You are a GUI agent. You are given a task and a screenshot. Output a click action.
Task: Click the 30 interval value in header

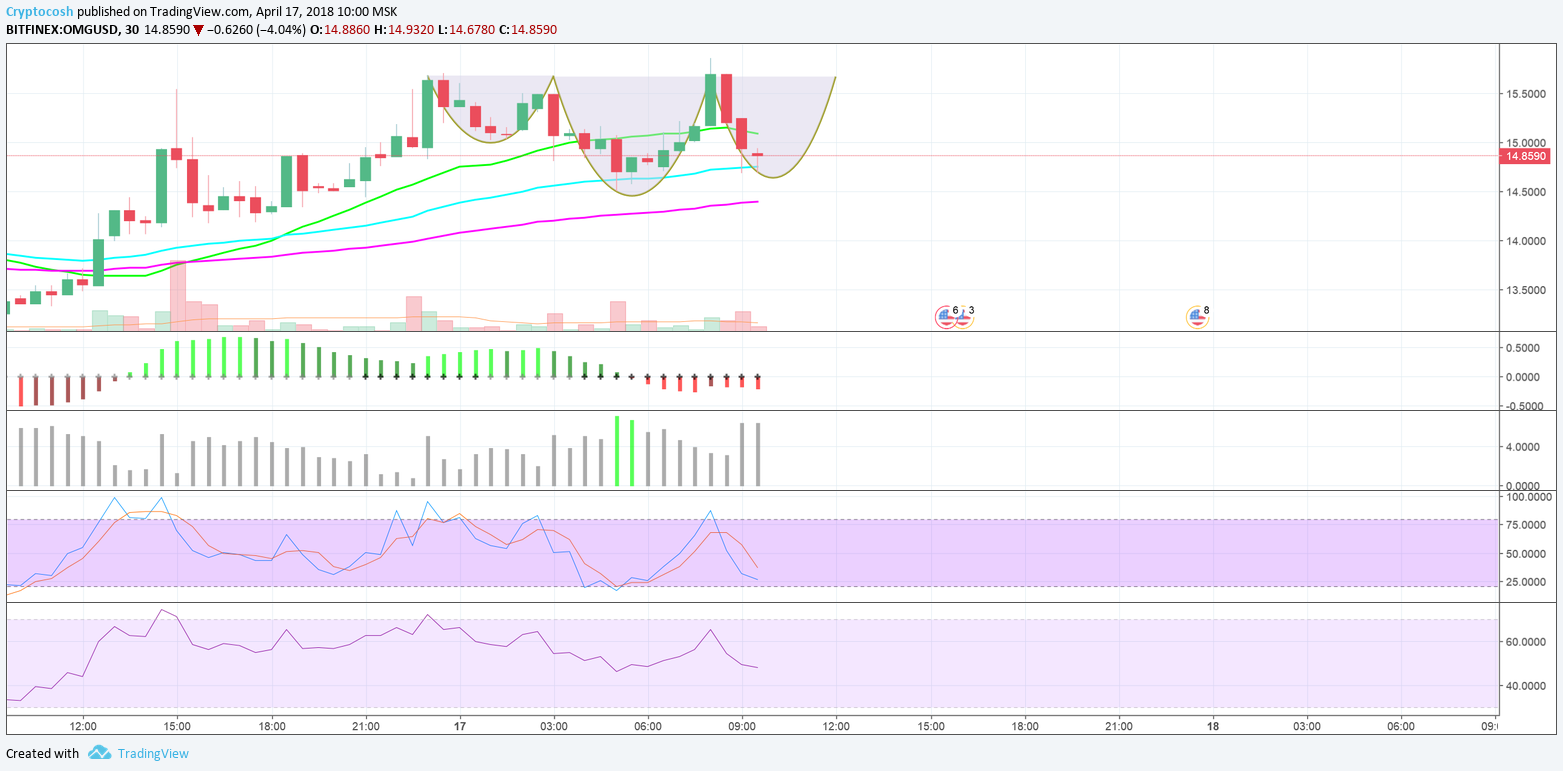coord(134,30)
